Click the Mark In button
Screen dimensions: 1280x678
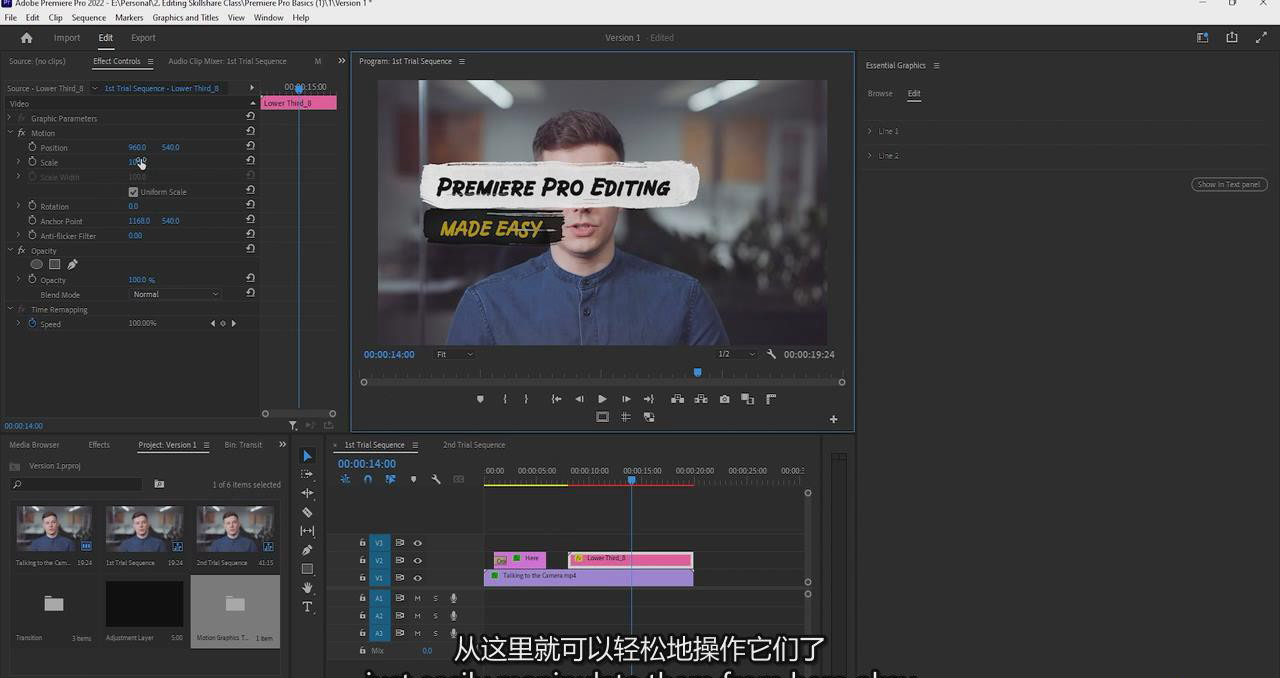click(505, 399)
